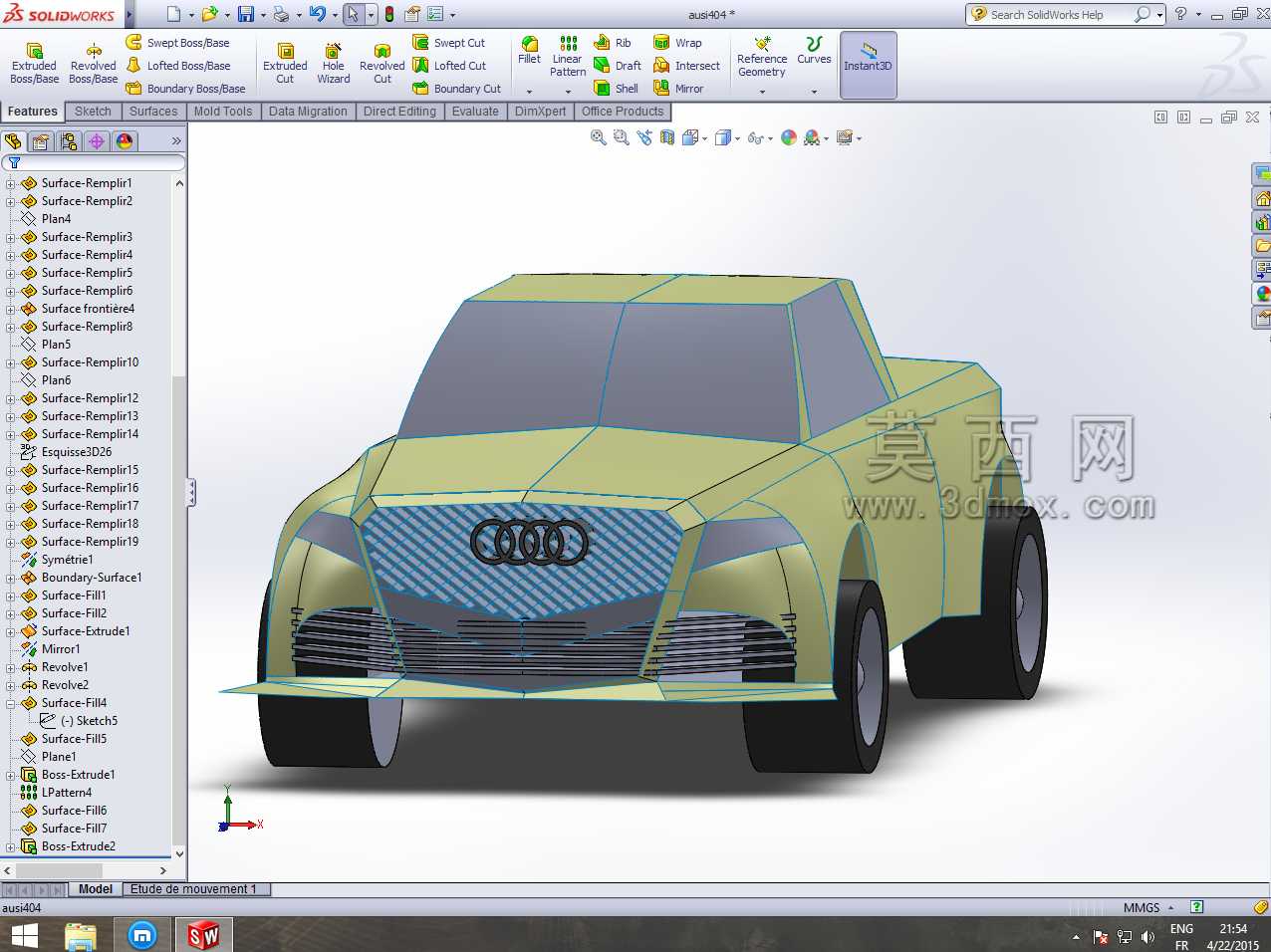Choose the Shell tool
This screenshot has height=952, width=1271.
617,89
